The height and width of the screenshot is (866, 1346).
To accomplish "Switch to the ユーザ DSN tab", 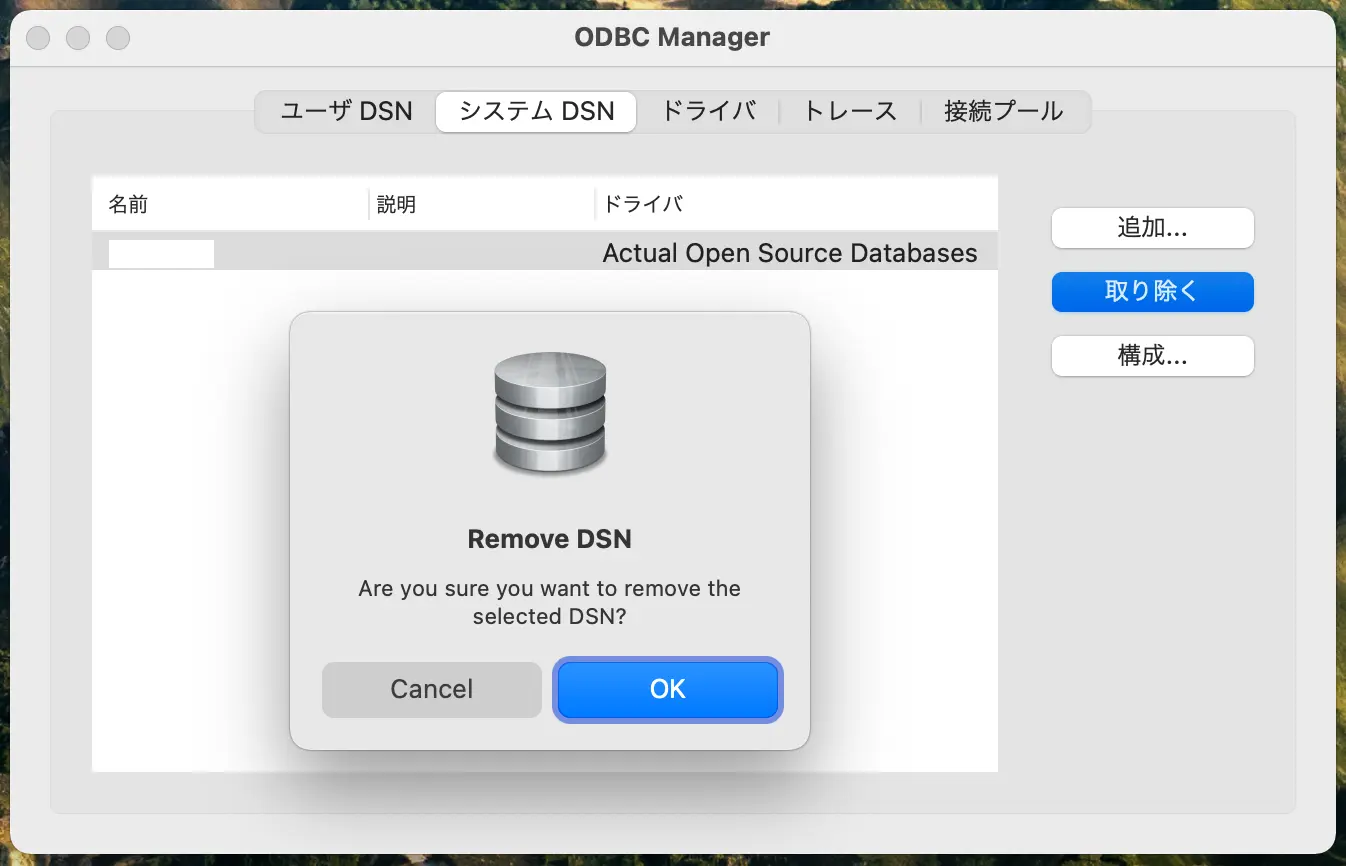I will point(344,112).
